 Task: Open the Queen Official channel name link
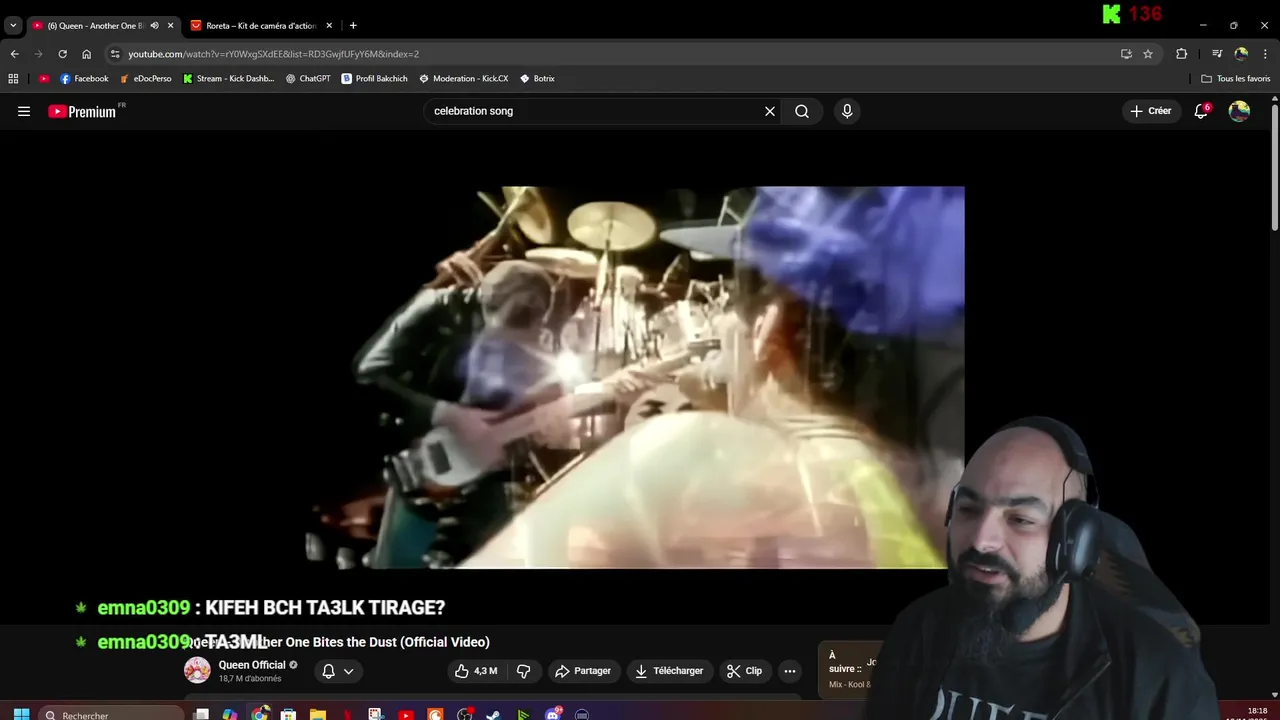252,665
